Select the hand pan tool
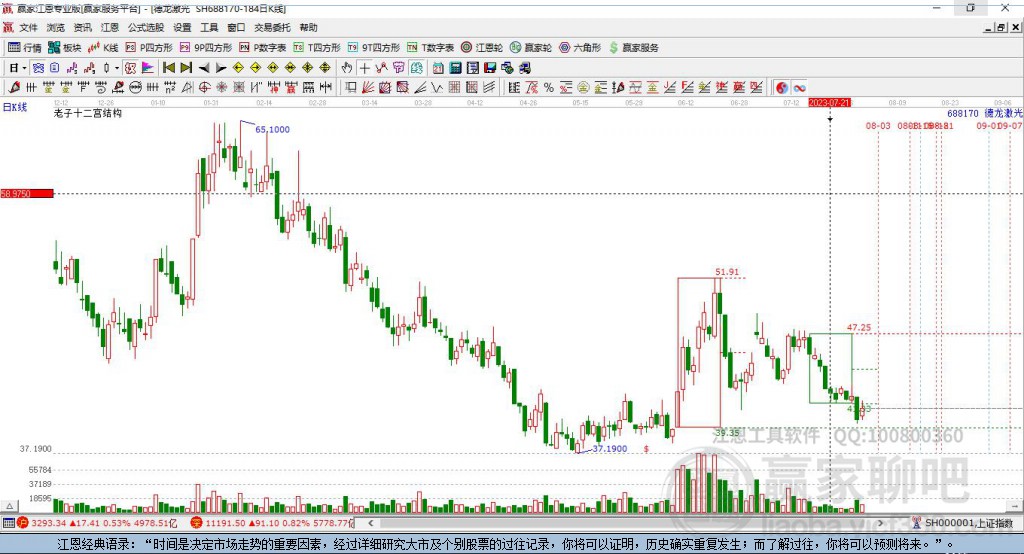This screenshot has width=1024, height=554. (x=347, y=68)
